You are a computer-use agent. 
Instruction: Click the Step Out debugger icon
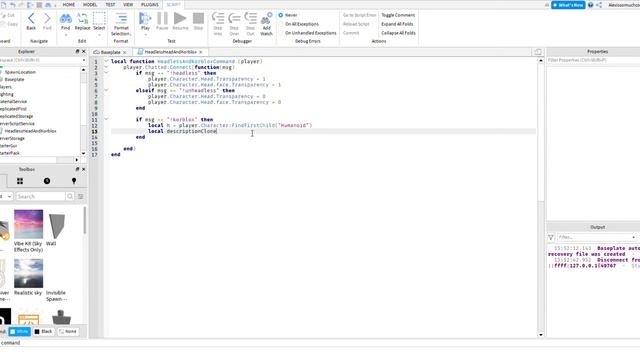click(250, 24)
